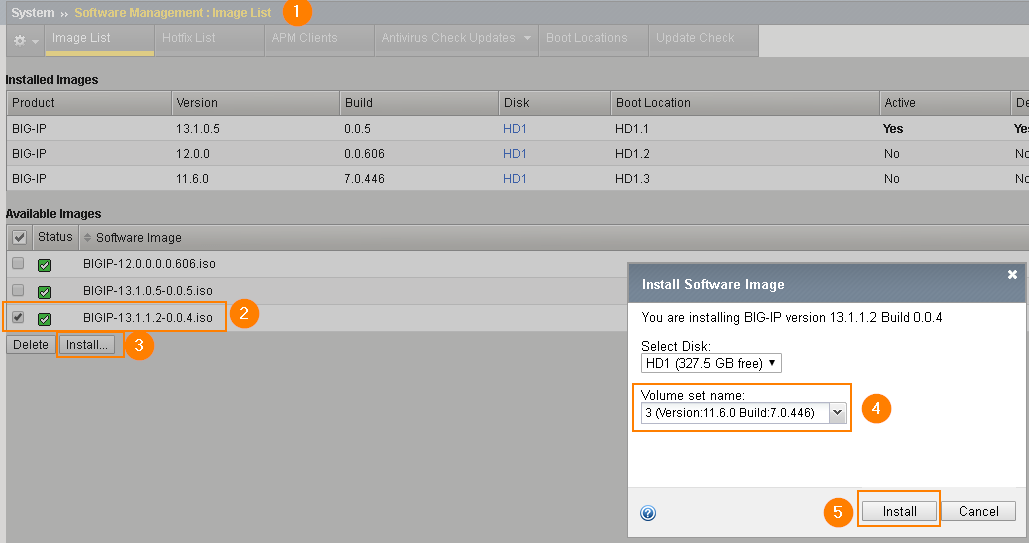
Task: Open the Select Disk dropdown
Action: click(711, 363)
